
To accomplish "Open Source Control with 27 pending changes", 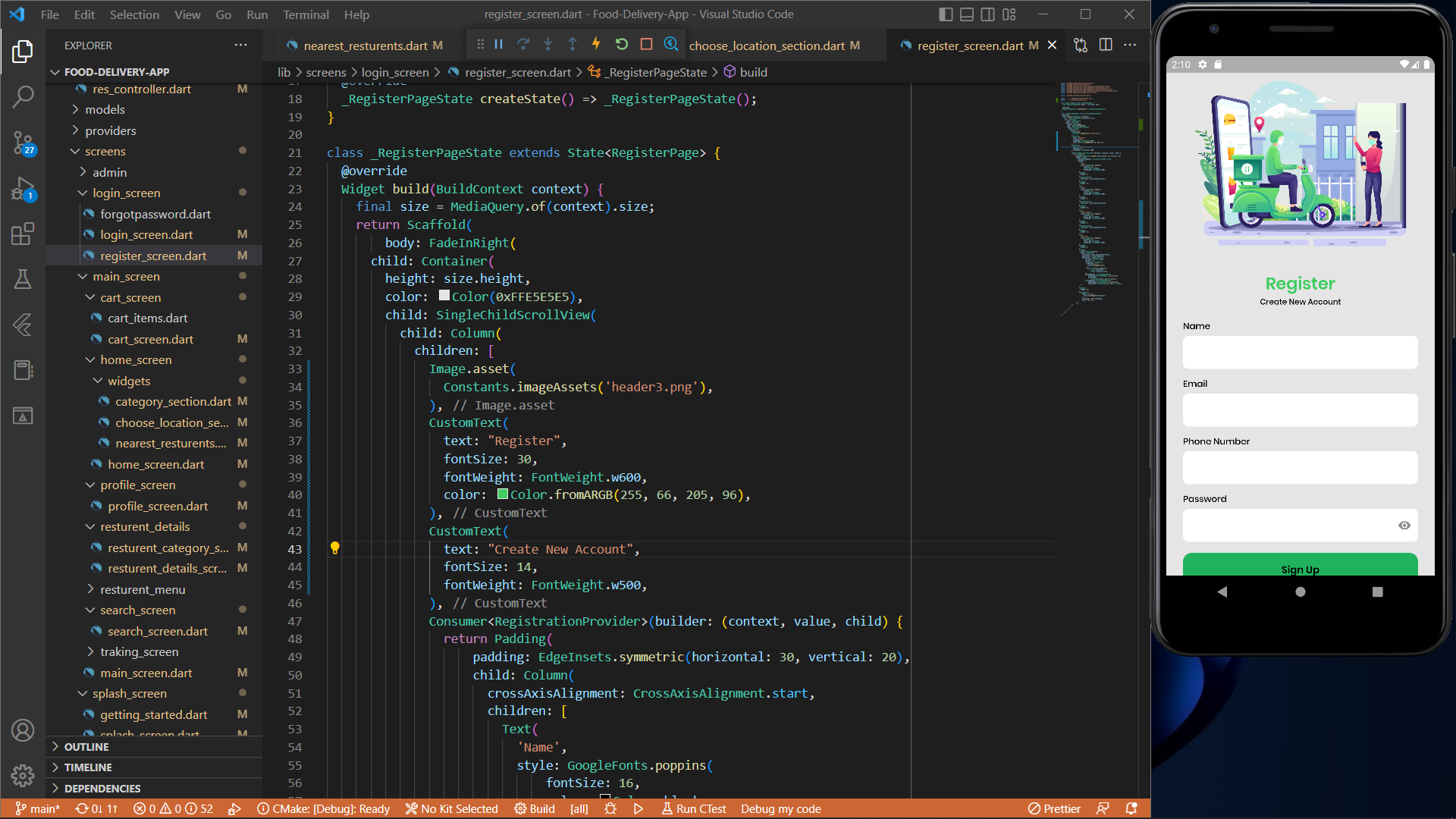I will 23,143.
